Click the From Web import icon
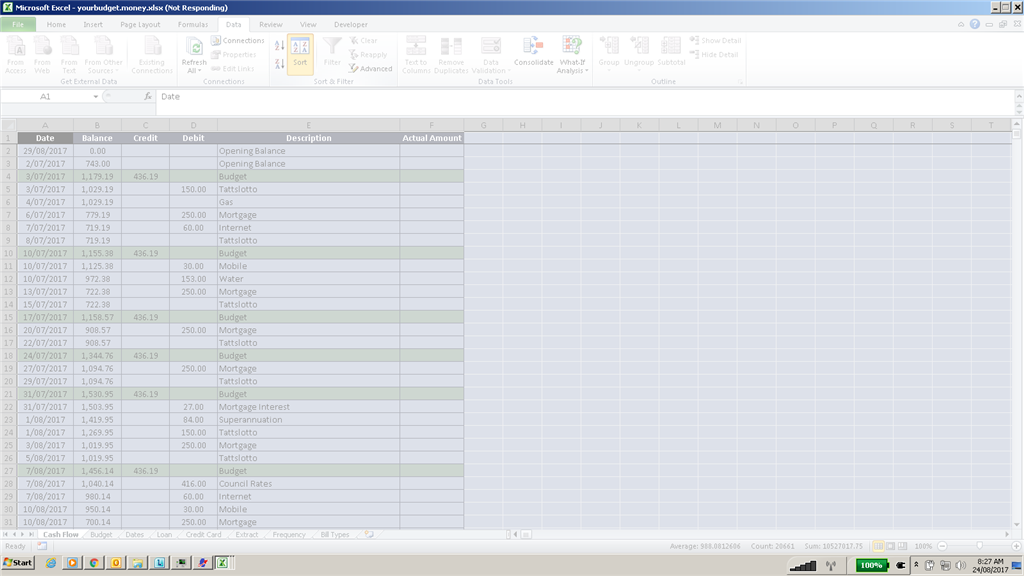Image resolution: width=1024 pixels, height=576 pixels. (42, 55)
